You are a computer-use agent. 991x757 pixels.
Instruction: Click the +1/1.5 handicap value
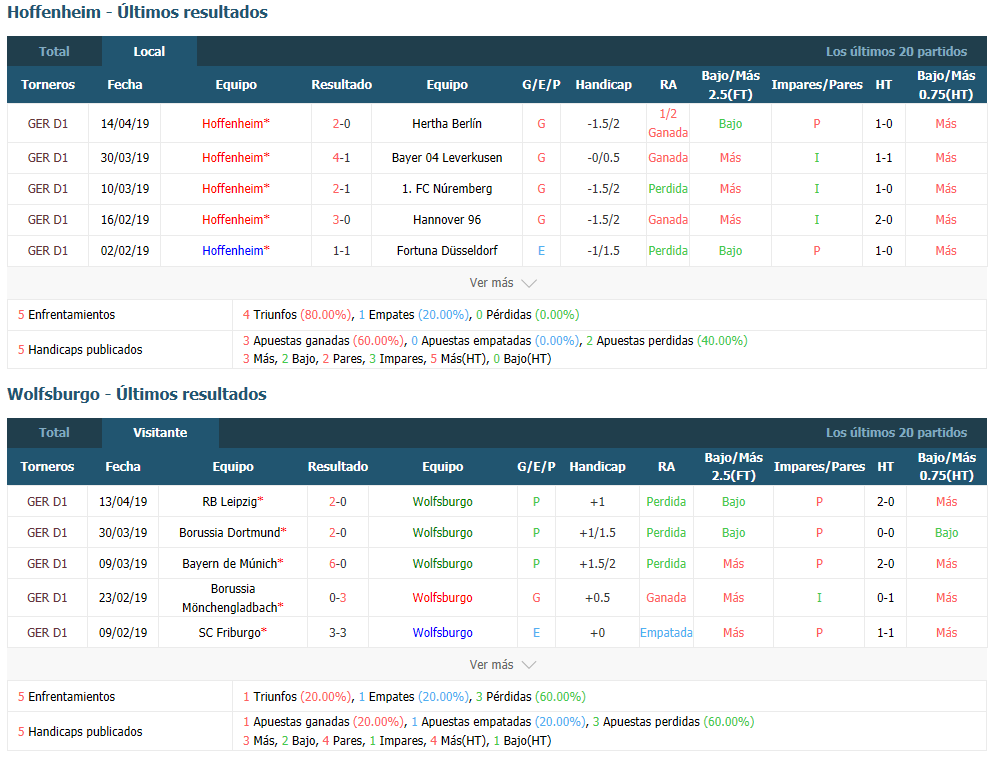coord(597,533)
